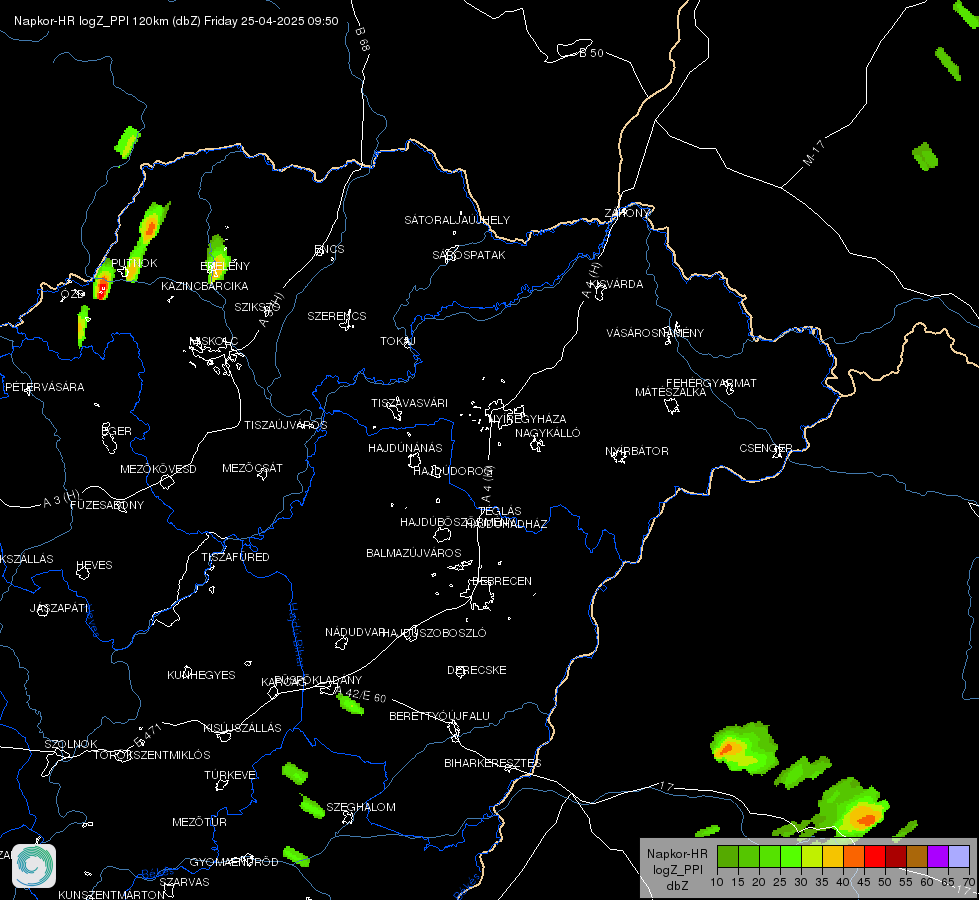
Task: Click the radar title and timestamp text
Action: pos(176,21)
